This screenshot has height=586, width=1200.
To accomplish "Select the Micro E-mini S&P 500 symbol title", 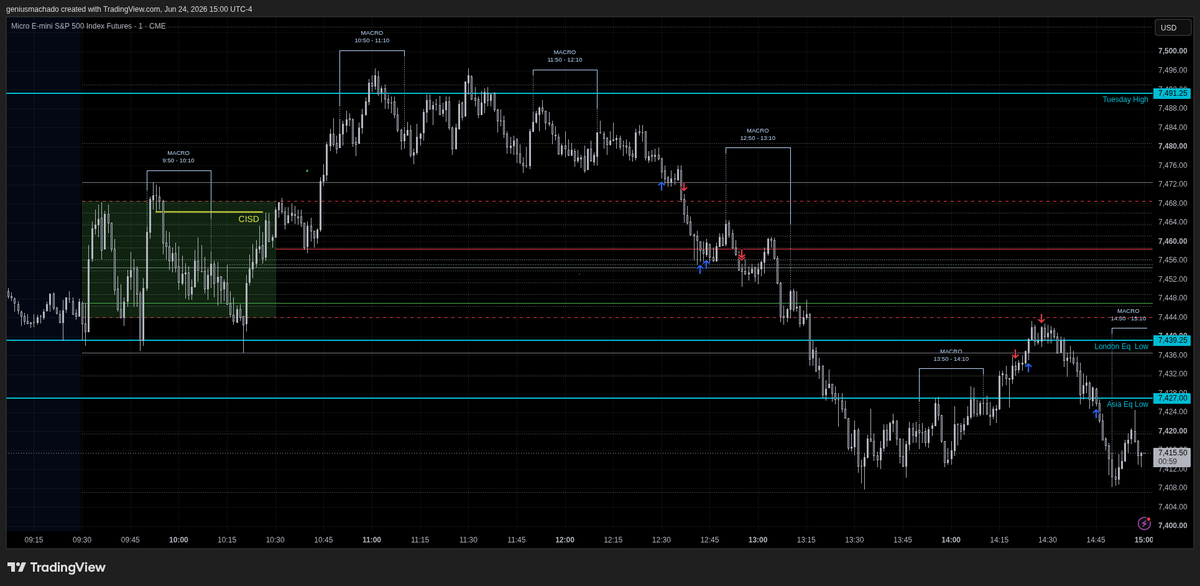I will pyautogui.click(x=88, y=26).
